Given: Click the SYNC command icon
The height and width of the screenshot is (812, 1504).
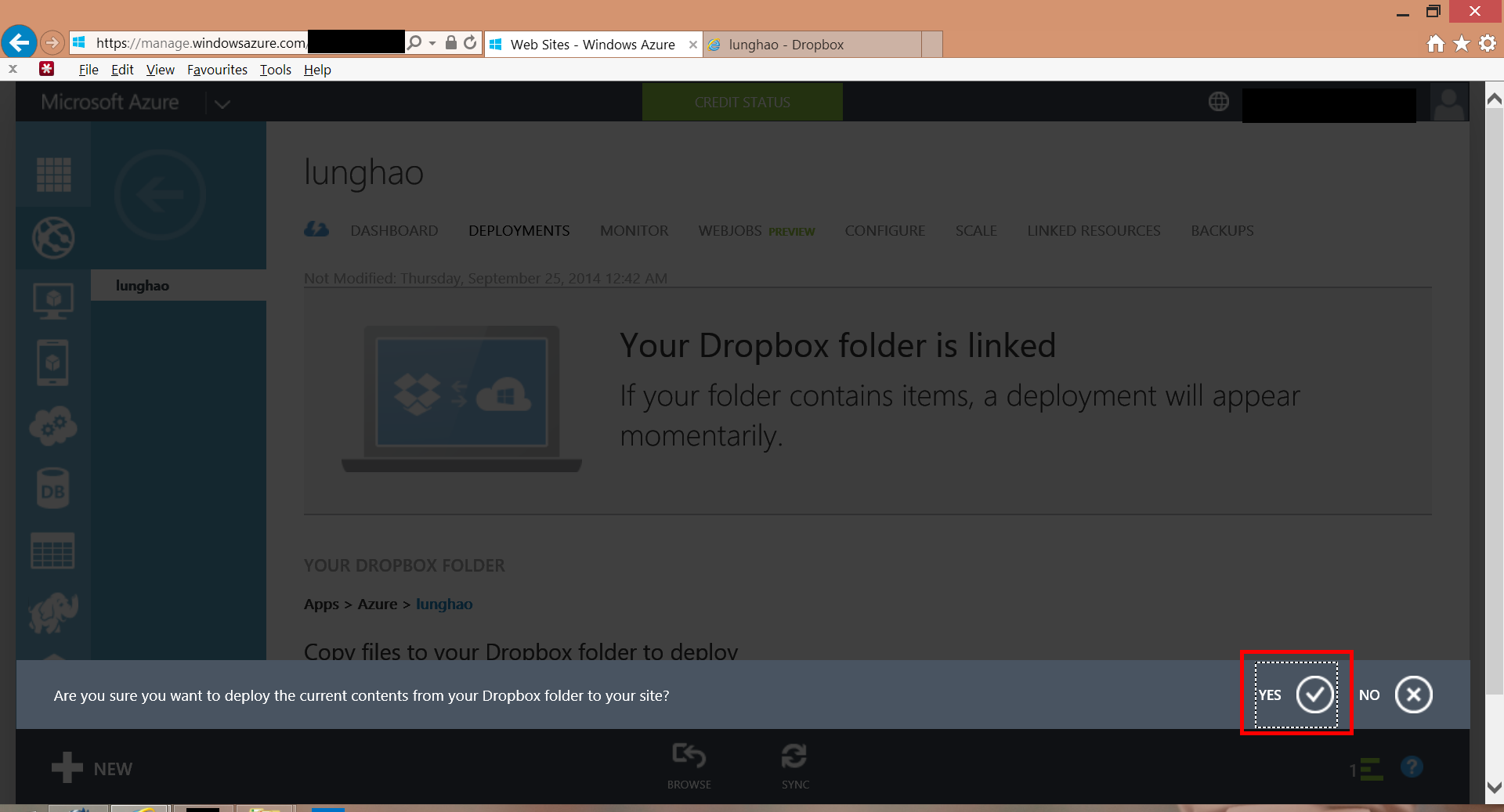Looking at the screenshot, I should tap(795, 766).
